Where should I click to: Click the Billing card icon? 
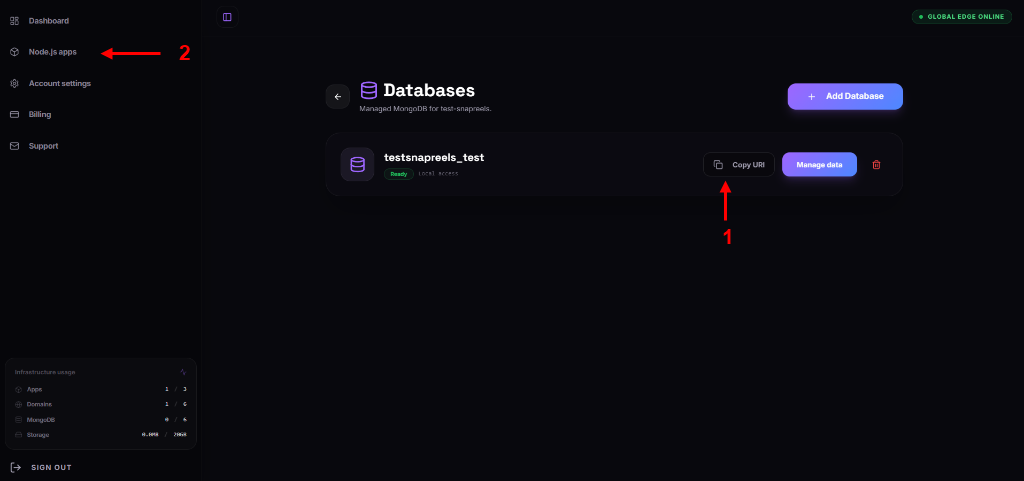click(x=14, y=115)
